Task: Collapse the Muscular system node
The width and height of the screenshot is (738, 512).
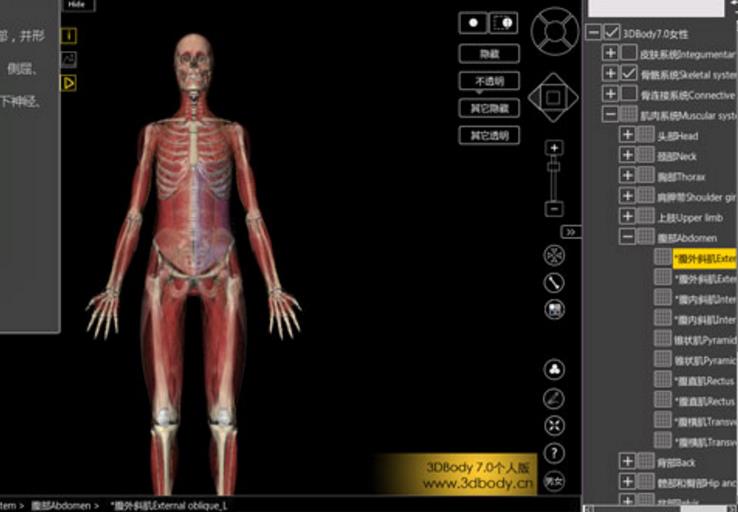Action: point(610,114)
